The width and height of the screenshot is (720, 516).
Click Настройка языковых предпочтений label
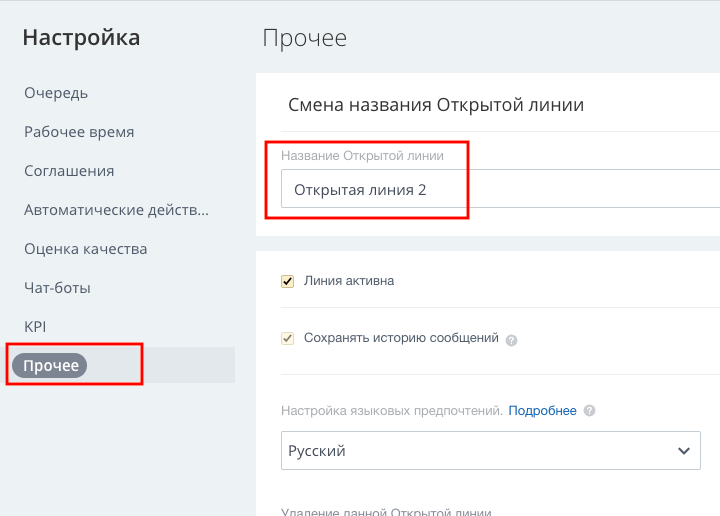[x=392, y=410]
